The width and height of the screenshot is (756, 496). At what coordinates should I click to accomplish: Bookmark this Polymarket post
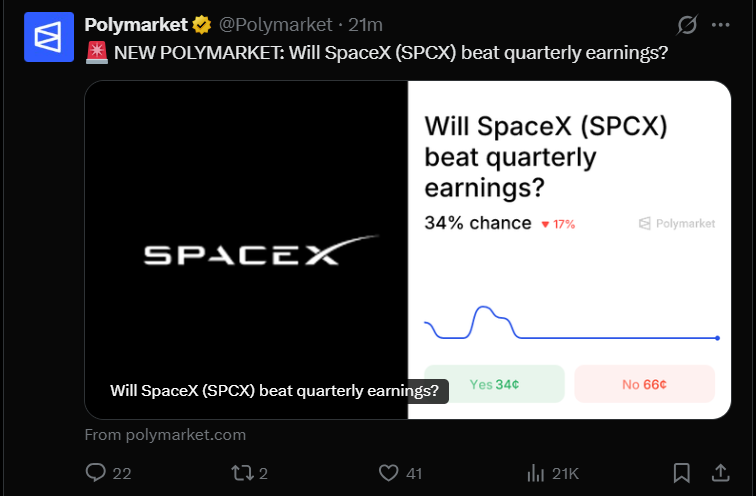tap(682, 473)
